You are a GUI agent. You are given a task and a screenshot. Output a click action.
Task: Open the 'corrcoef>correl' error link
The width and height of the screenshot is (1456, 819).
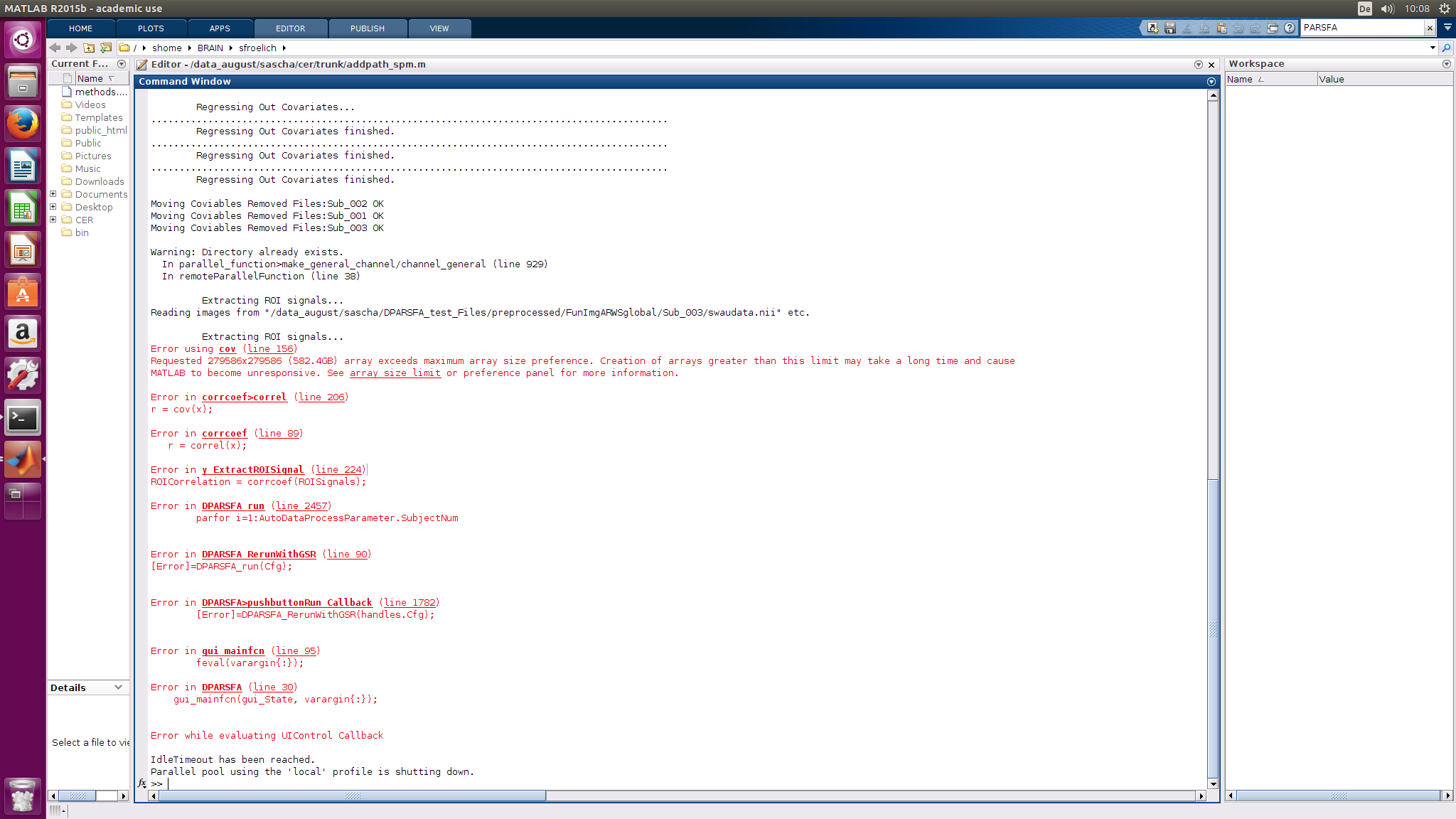coord(245,397)
